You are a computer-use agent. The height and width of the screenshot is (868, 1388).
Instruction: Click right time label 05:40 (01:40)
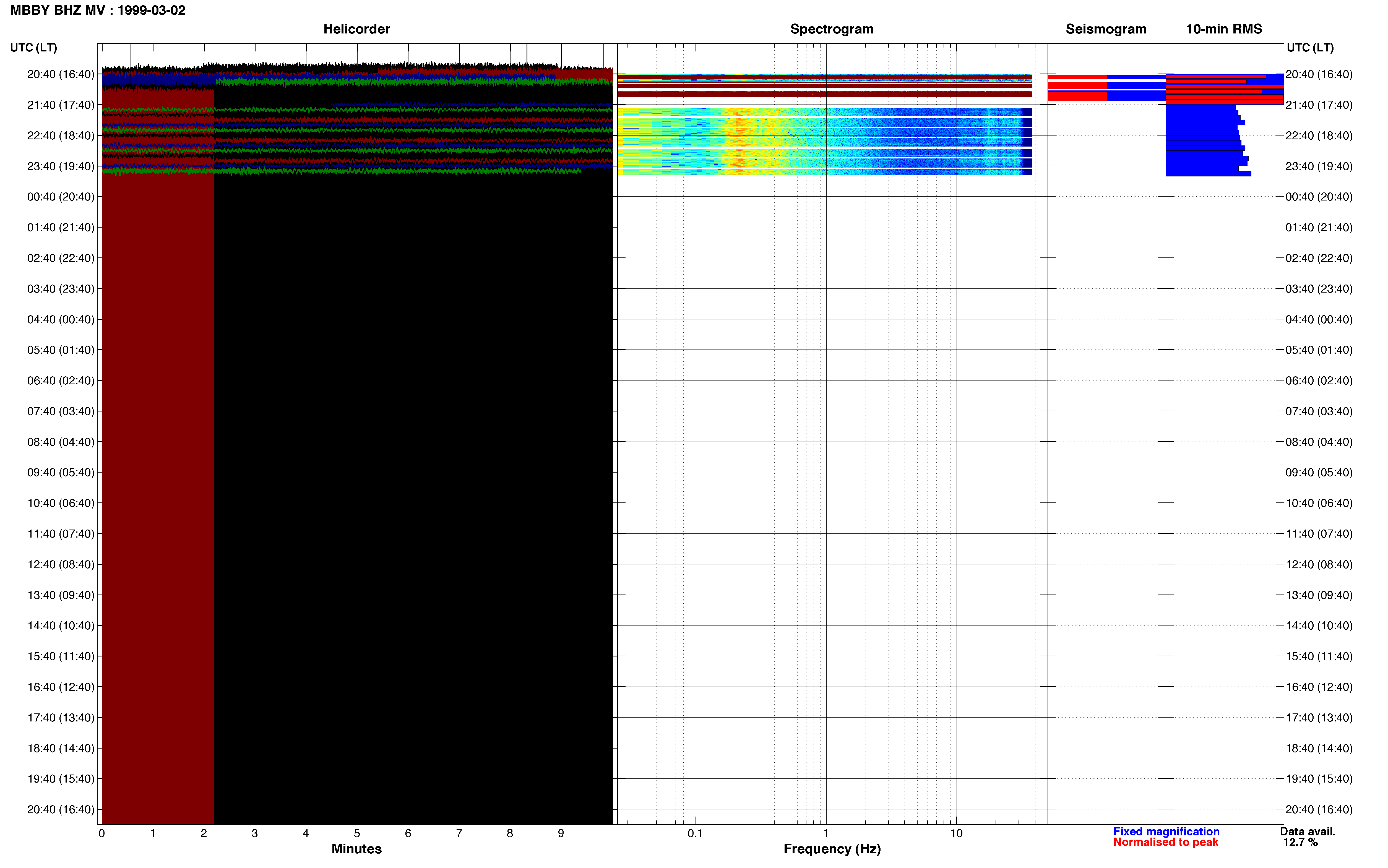(x=1319, y=350)
